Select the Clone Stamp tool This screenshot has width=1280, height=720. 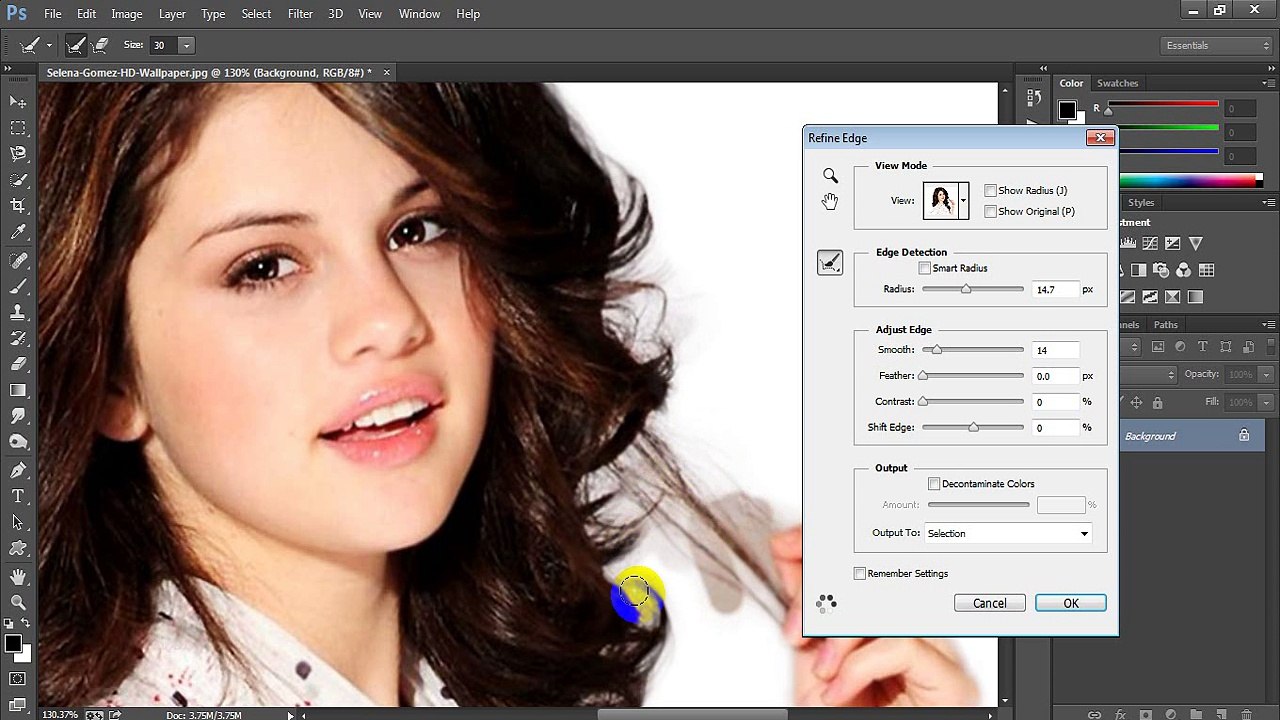[x=18, y=312]
